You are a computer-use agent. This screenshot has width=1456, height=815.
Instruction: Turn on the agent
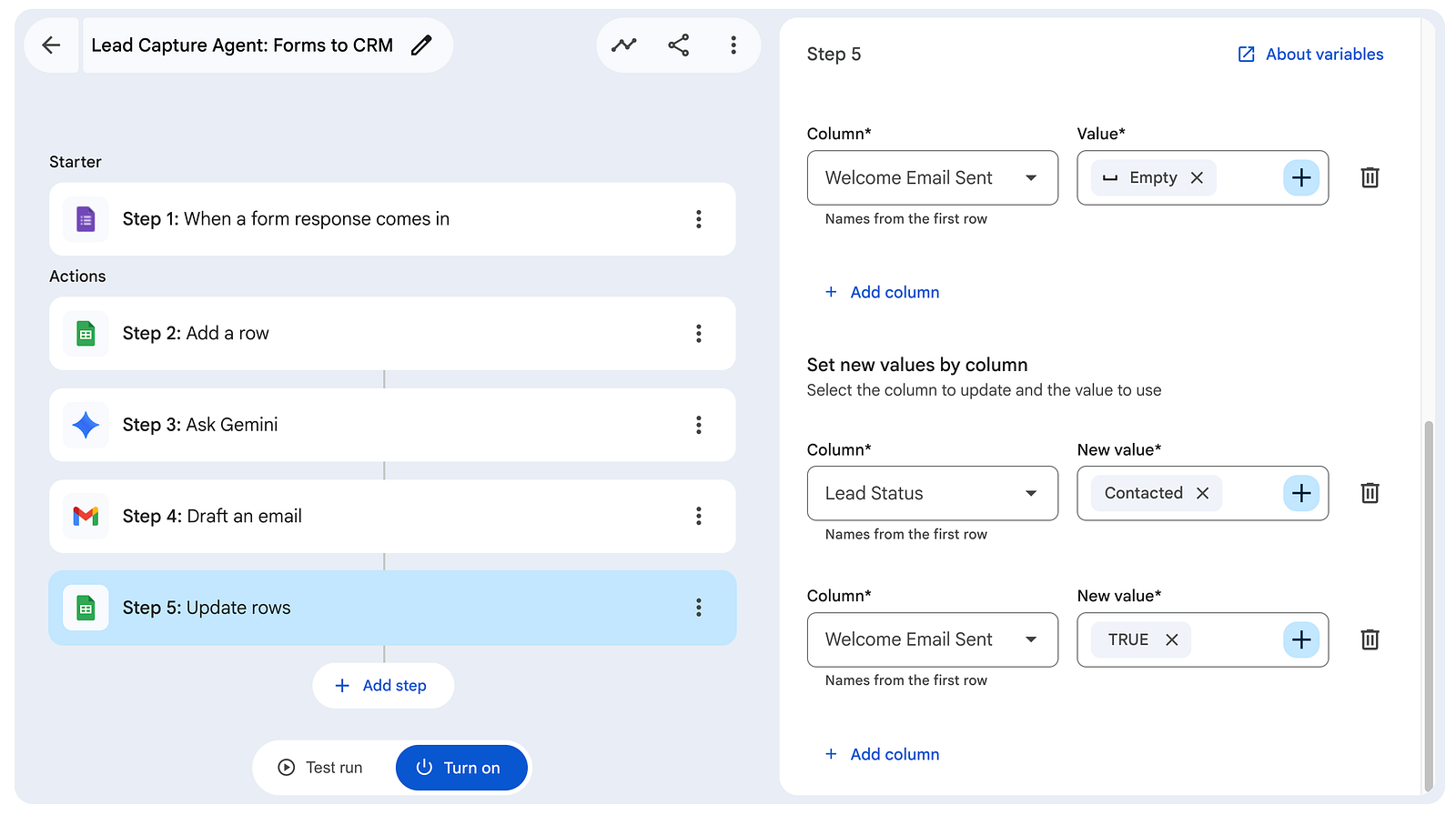coord(461,768)
